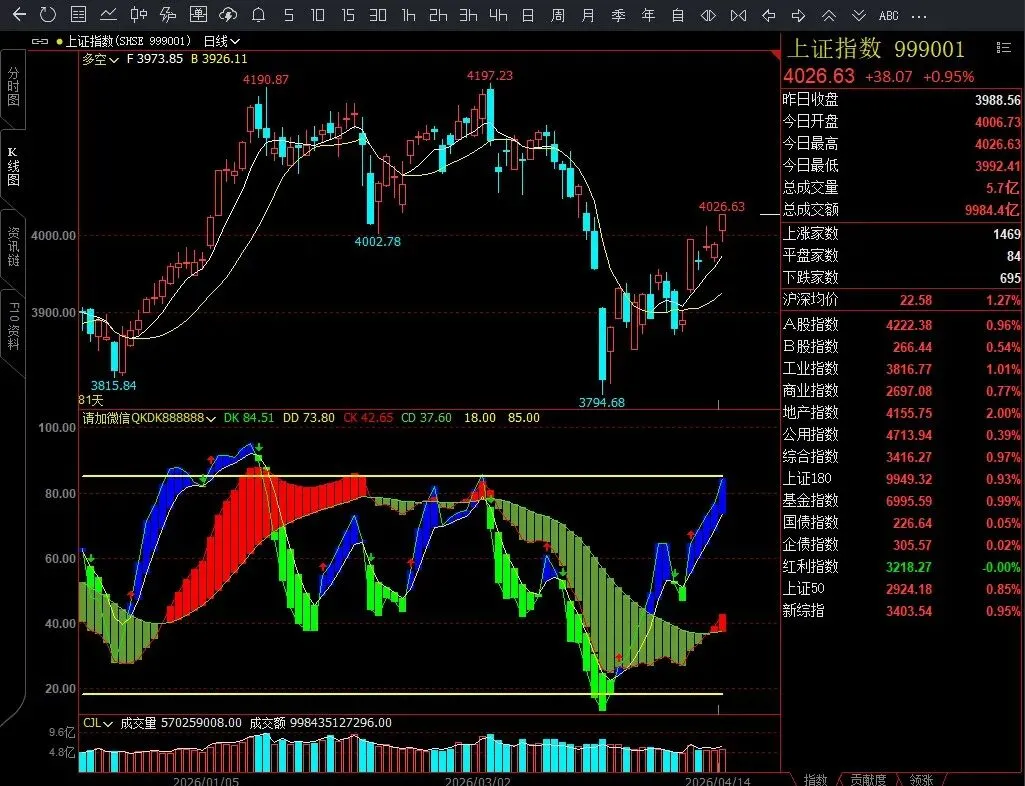The height and width of the screenshot is (786, 1025).
Task: Refresh the chart data
Action: pos(48,14)
